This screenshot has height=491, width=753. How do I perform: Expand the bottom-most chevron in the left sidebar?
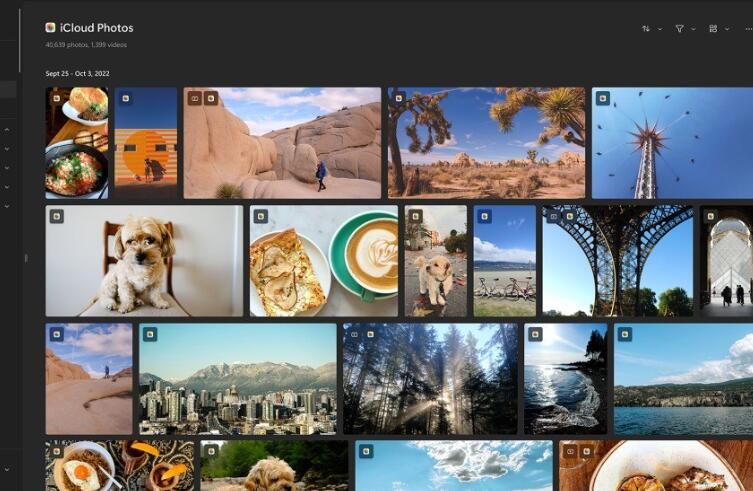[7, 469]
